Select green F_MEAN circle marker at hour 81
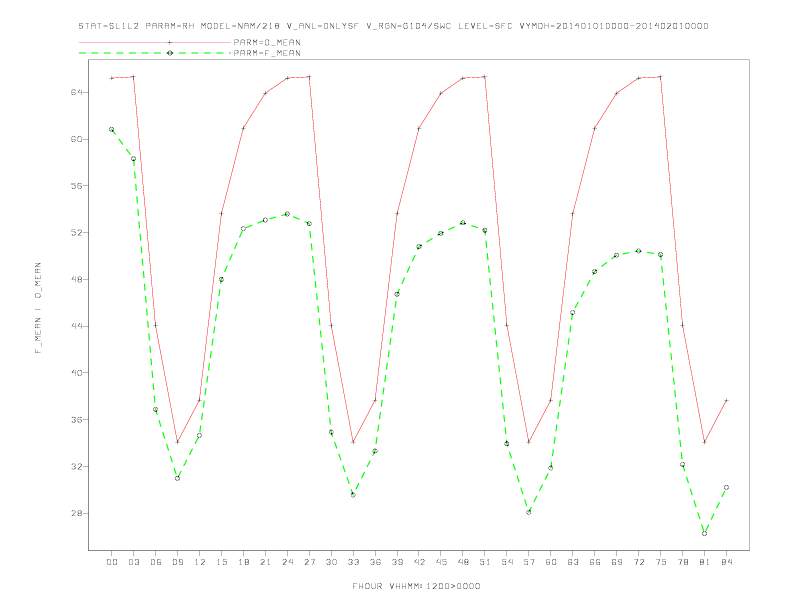The height and width of the screenshot is (612, 792). (705, 533)
